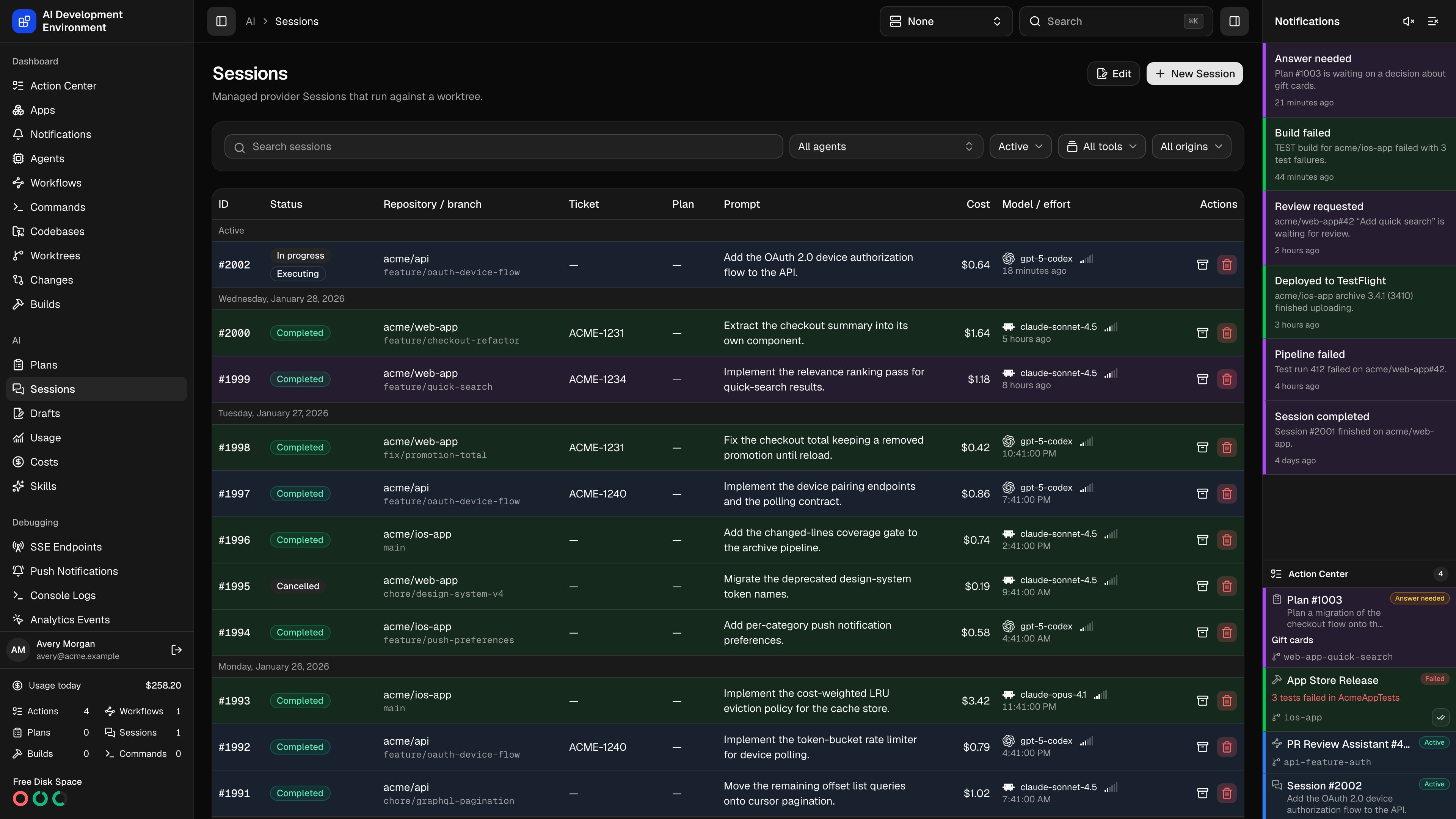Toggle the right notifications panel icon
This screenshot has width=1456, height=819.
click(x=1235, y=22)
